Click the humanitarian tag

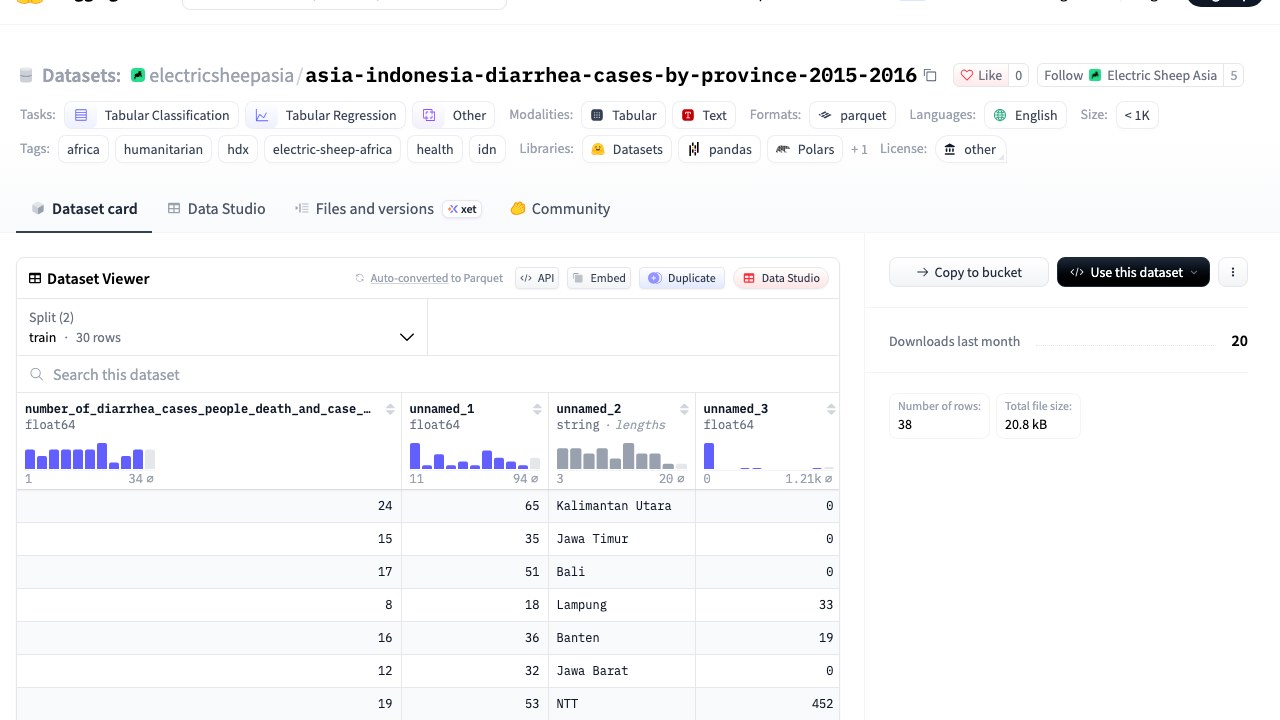pos(163,149)
